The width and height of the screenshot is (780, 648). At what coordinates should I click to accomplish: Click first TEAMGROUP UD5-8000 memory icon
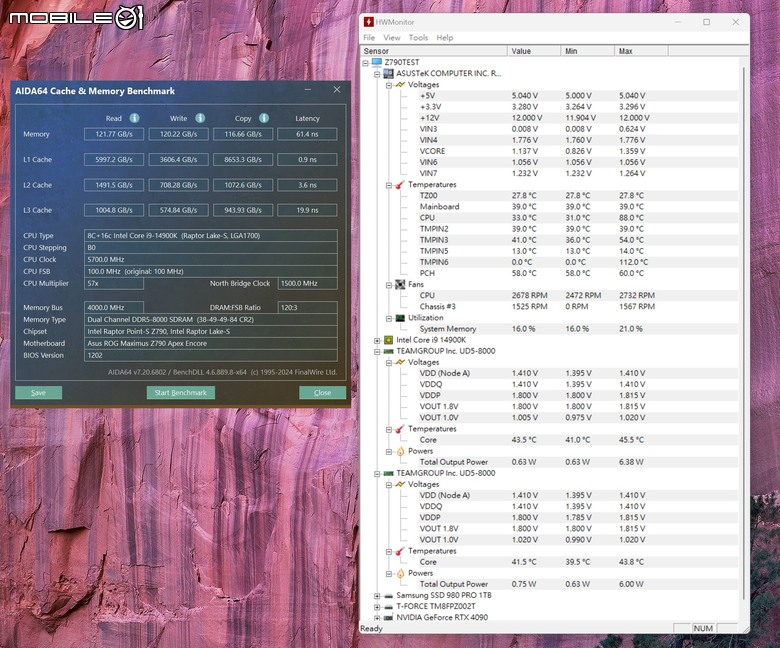click(x=389, y=351)
